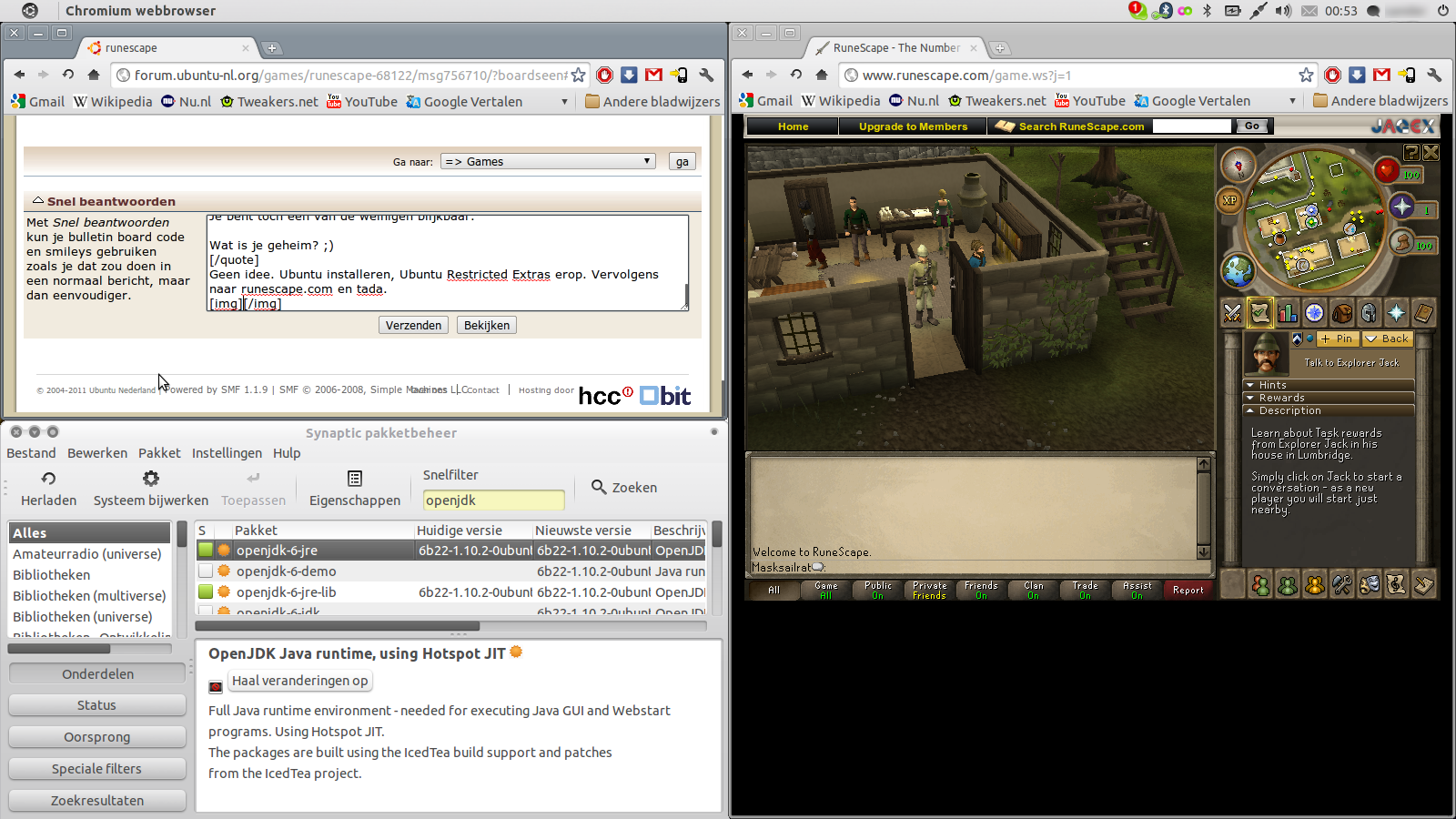Open the Combat Styles tab in RuneScape
This screenshot has height=819, width=1456.
1232,313
